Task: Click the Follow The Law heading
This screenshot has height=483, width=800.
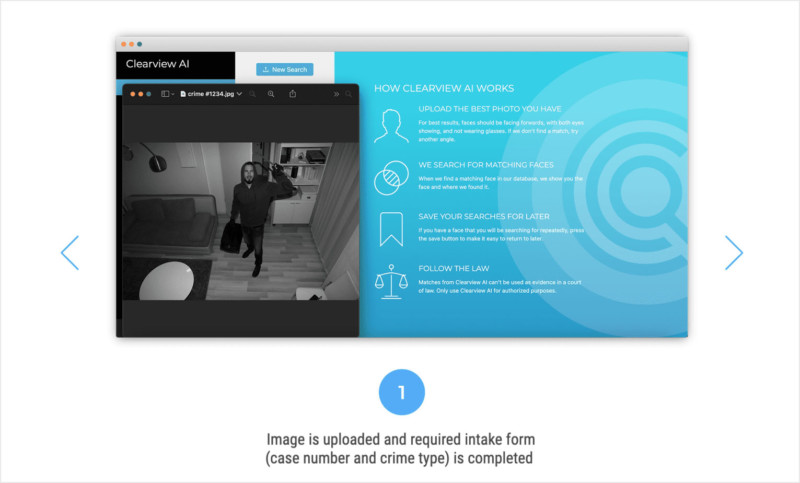Action: [x=454, y=268]
